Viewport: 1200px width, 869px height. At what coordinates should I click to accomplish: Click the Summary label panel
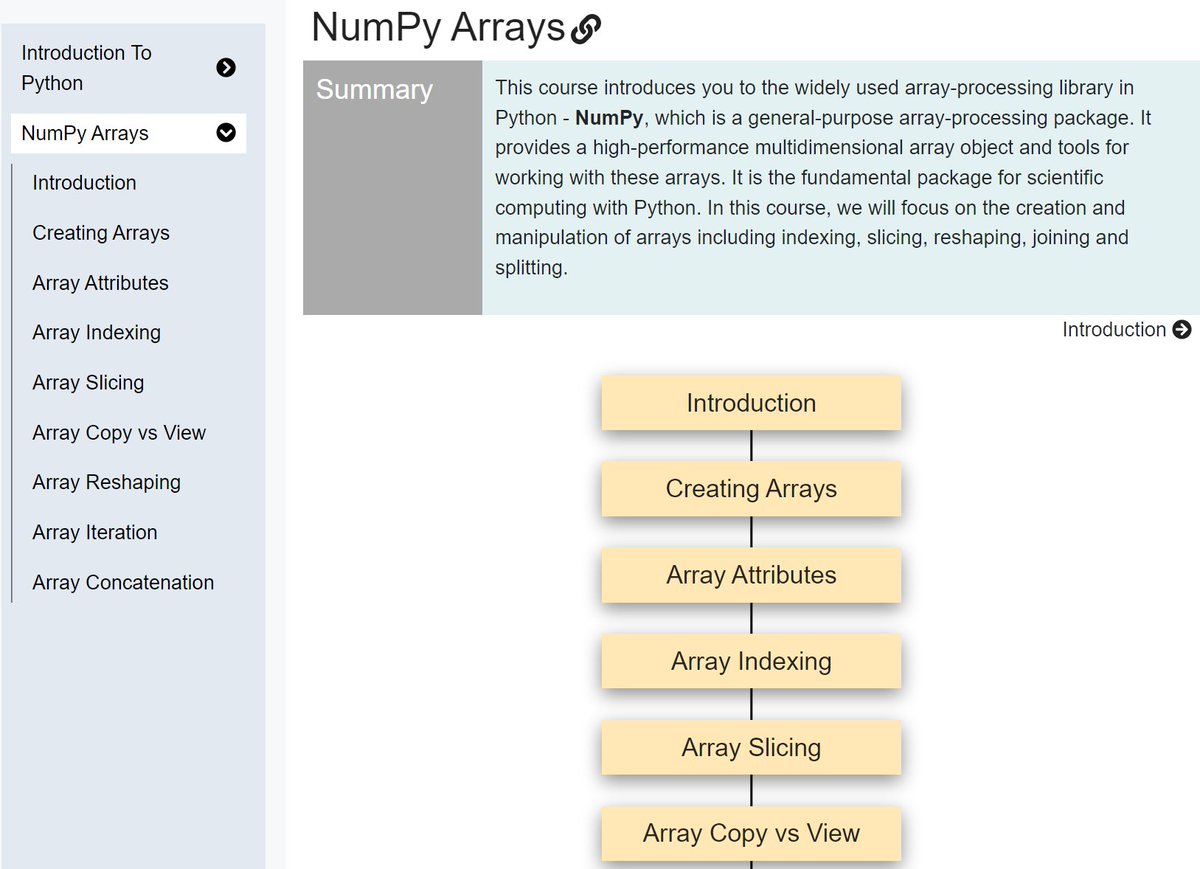(392, 188)
